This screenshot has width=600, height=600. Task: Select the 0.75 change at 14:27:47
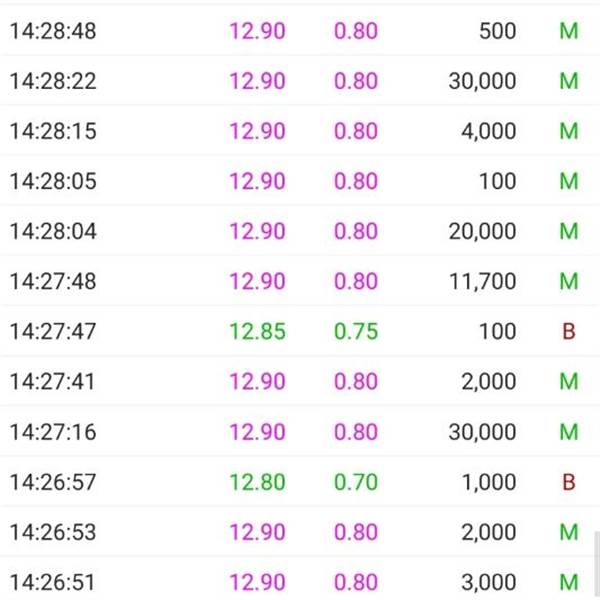click(356, 331)
